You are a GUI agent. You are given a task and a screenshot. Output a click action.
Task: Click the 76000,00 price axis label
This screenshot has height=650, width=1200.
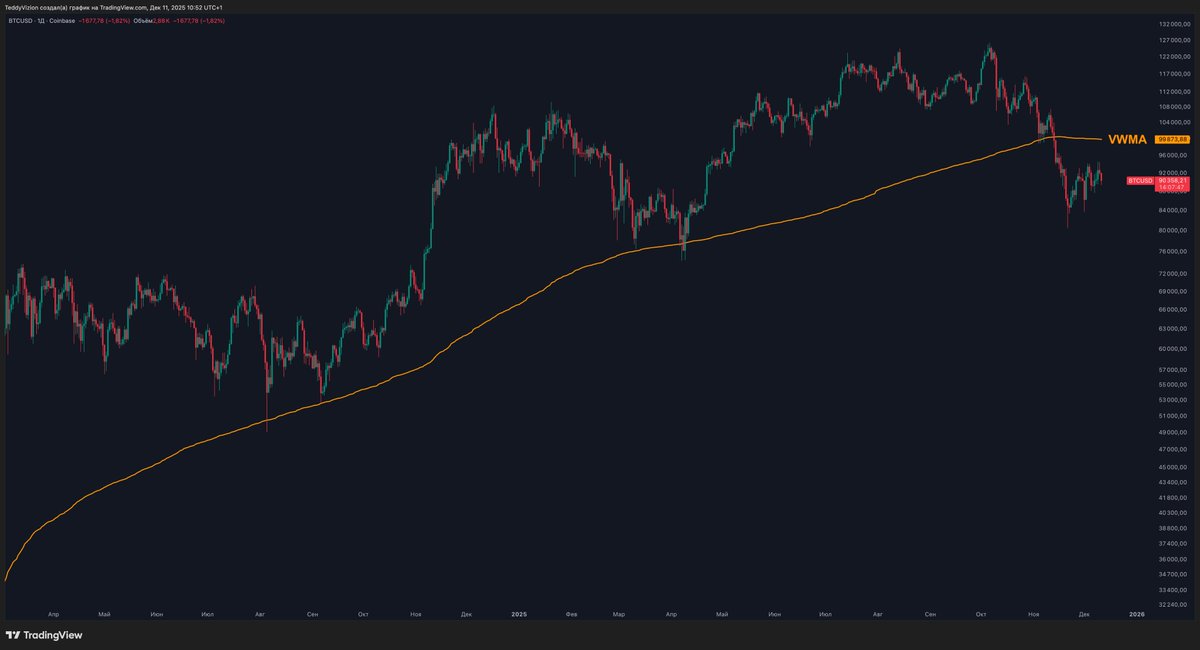1174,251
